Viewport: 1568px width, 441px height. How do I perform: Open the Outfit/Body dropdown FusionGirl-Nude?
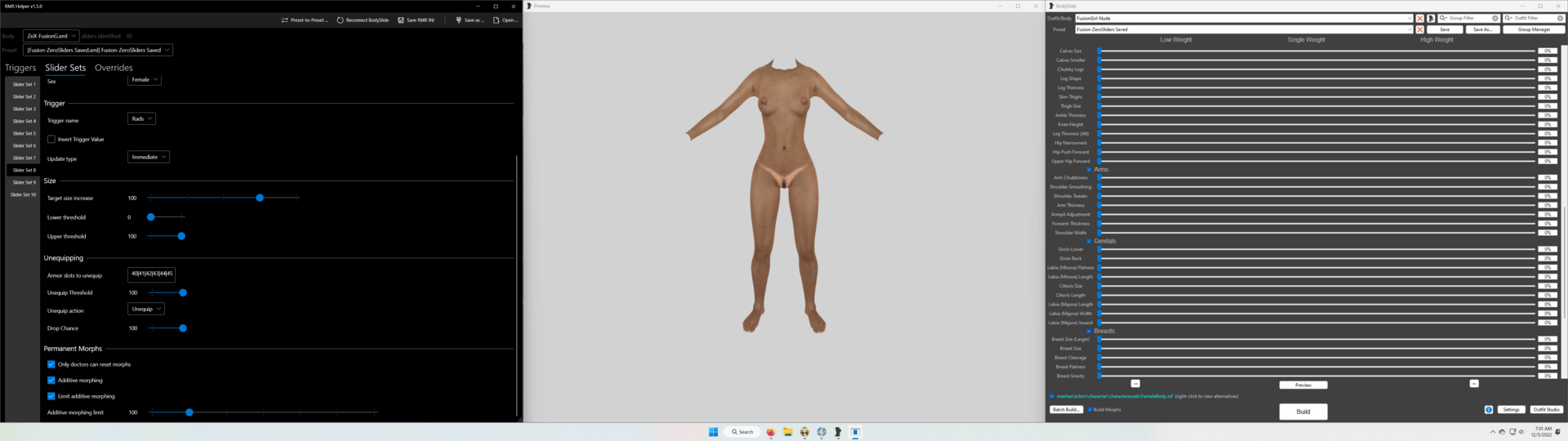(x=1244, y=18)
